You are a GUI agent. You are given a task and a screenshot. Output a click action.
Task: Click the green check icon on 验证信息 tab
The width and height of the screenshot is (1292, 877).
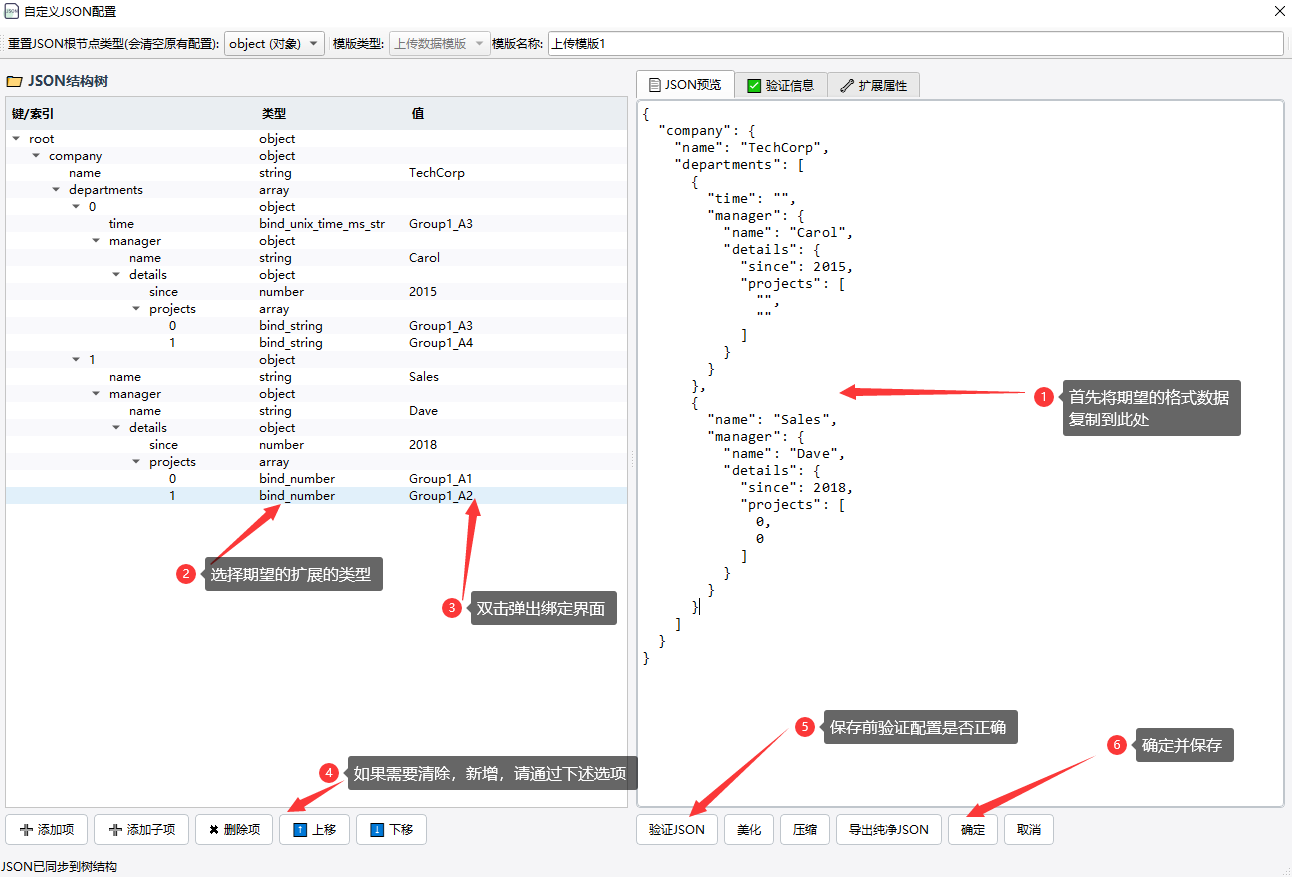[x=754, y=86]
